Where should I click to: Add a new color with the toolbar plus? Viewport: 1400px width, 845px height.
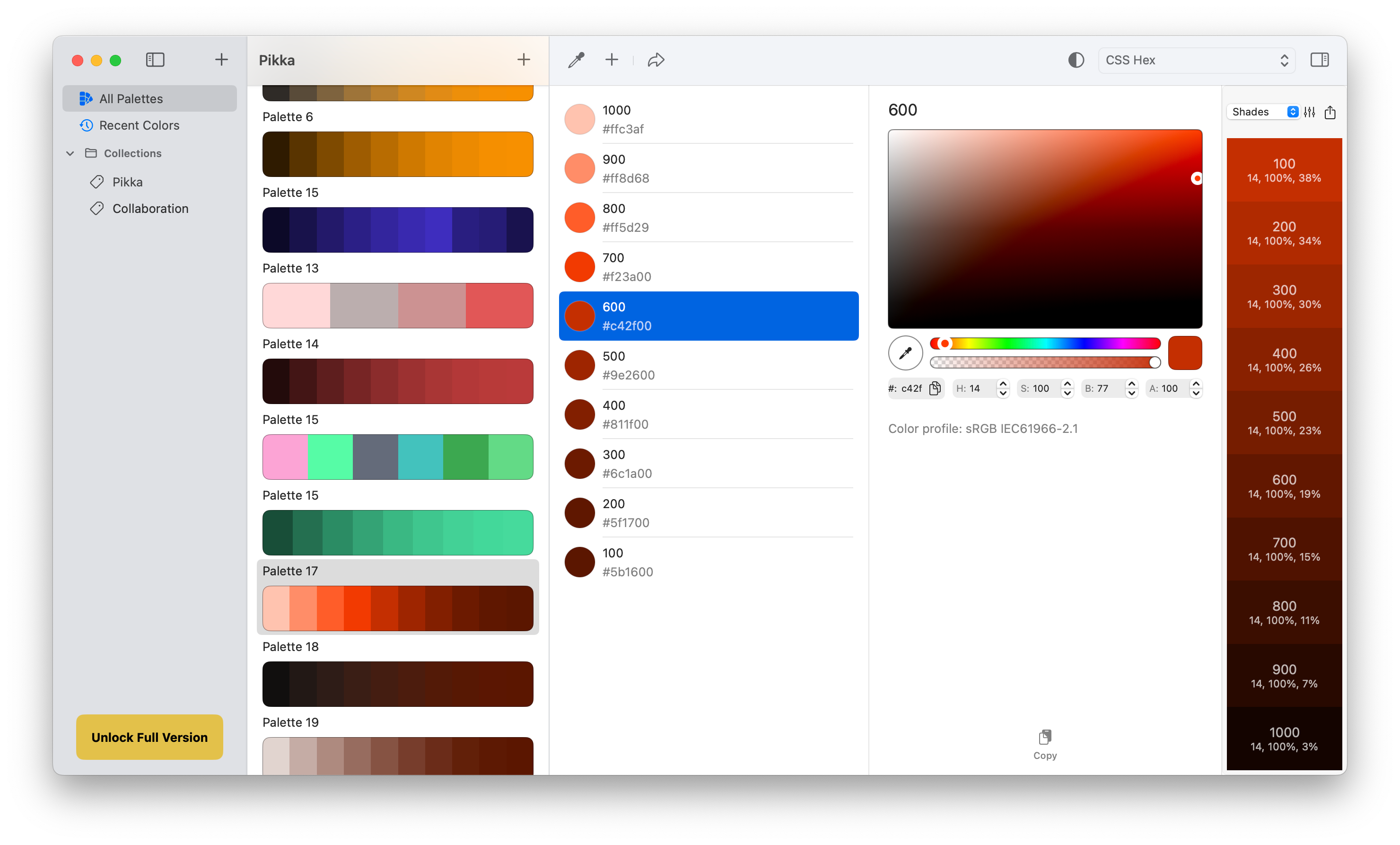pyautogui.click(x=612, y=60)
